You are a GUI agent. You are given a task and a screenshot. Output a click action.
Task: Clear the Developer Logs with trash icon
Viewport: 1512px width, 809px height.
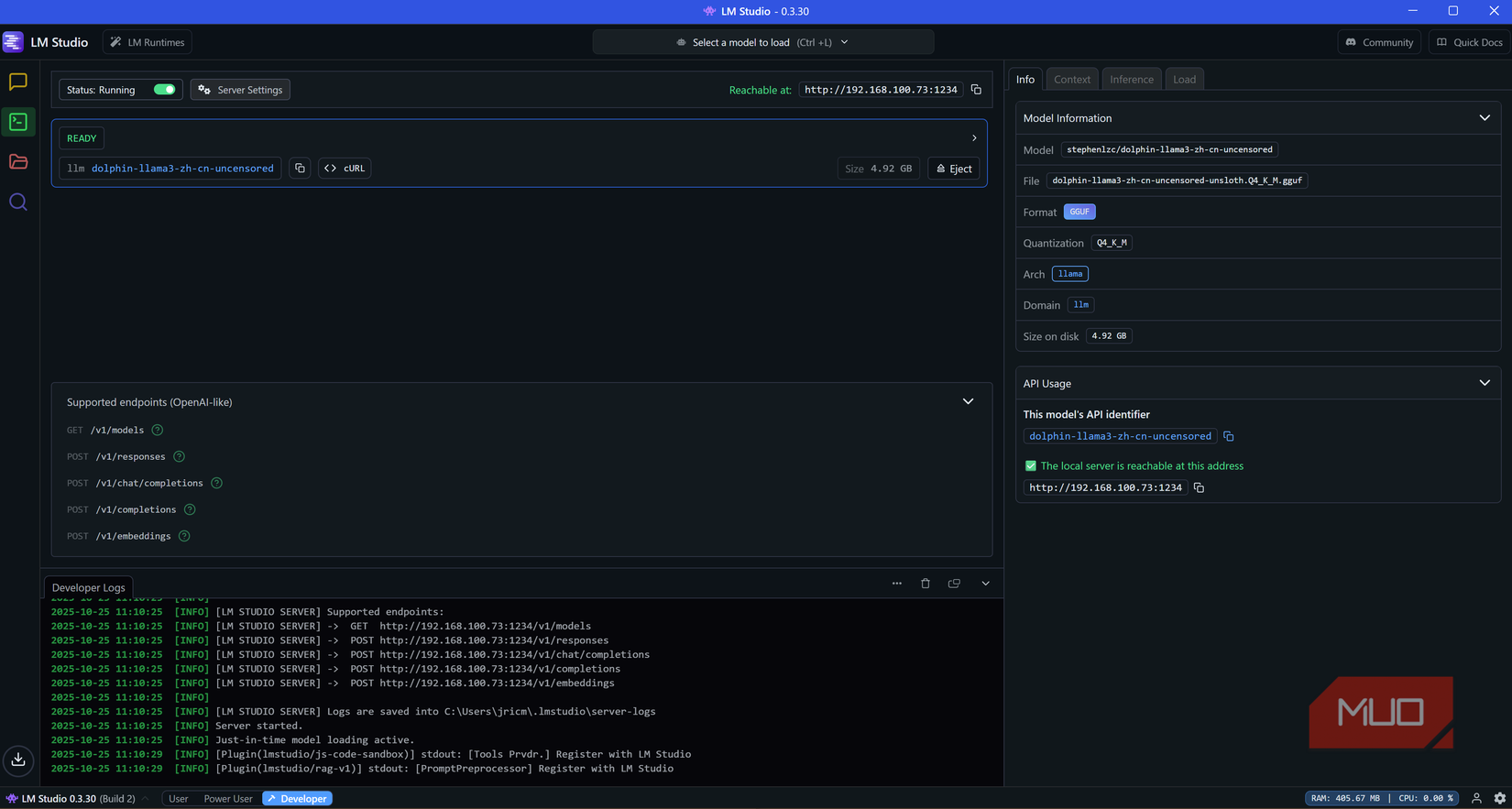click(926, 584)
